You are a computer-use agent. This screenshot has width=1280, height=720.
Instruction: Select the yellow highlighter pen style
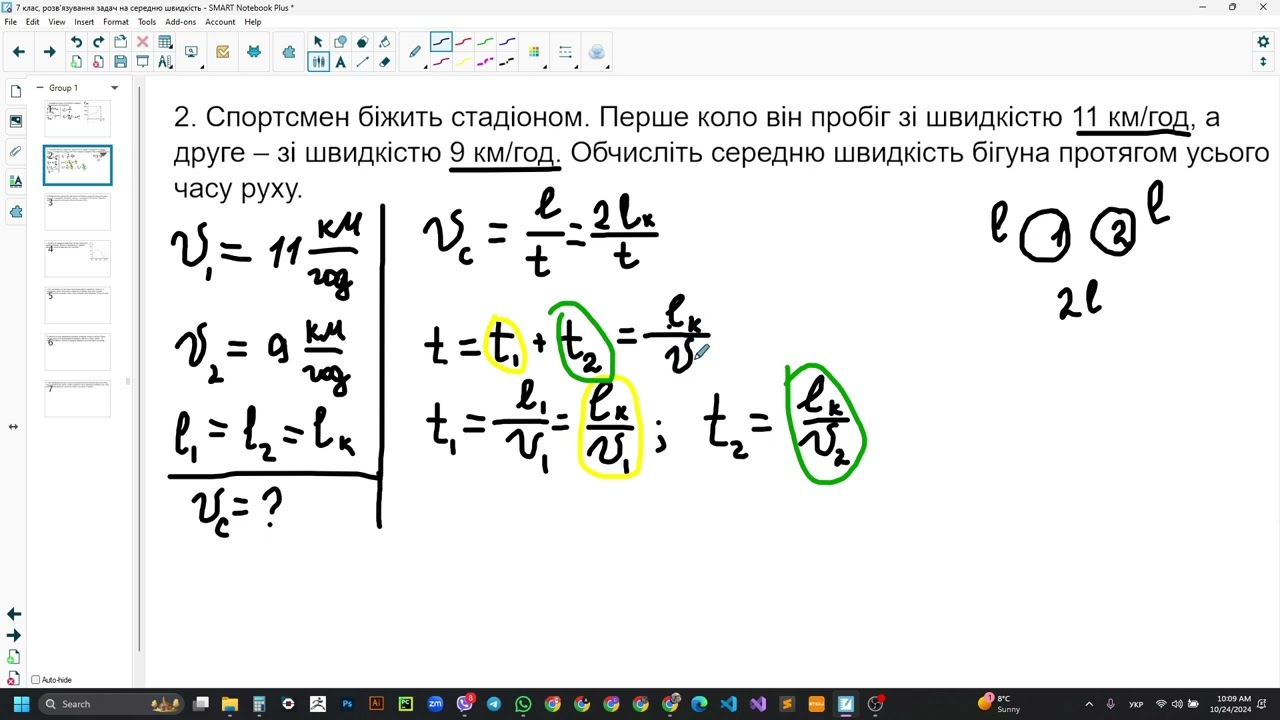(x=463, y=62)
